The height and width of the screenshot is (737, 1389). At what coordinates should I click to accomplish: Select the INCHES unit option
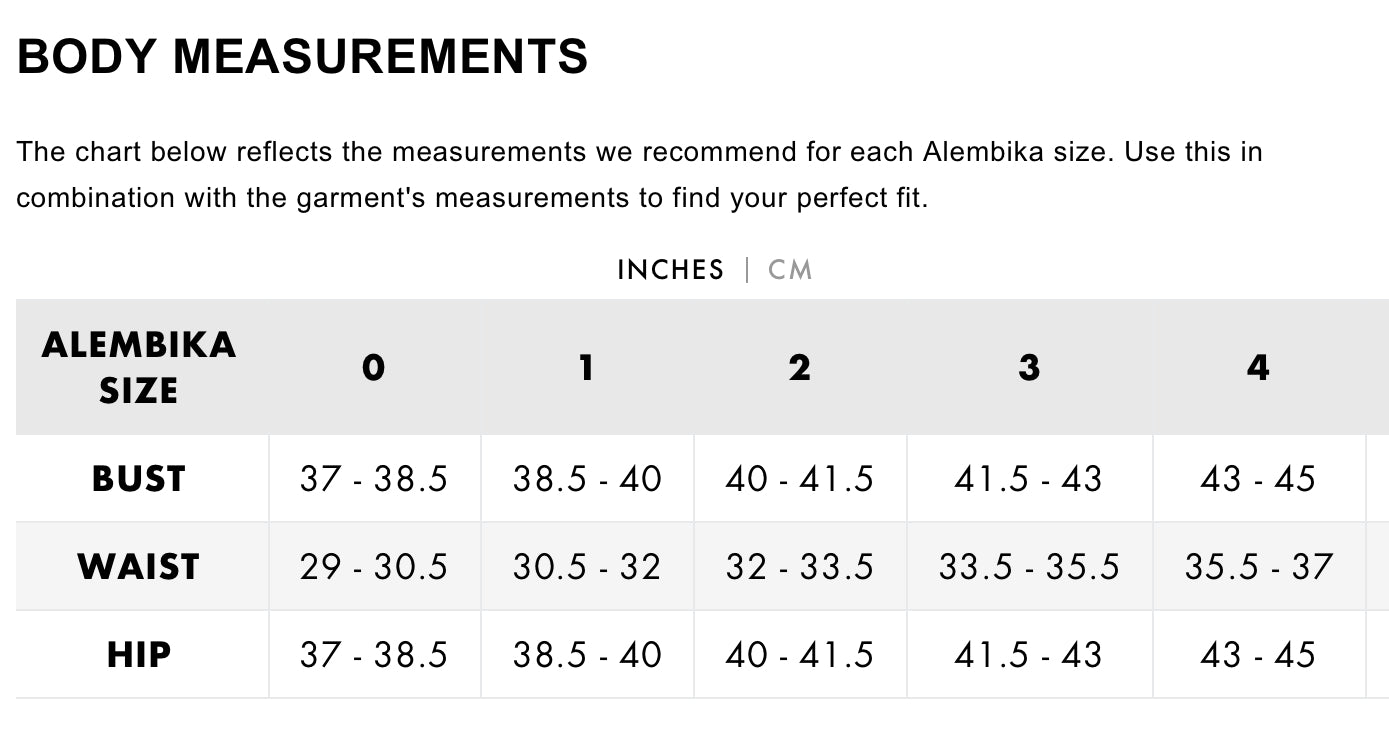click(x=670, y=270)
